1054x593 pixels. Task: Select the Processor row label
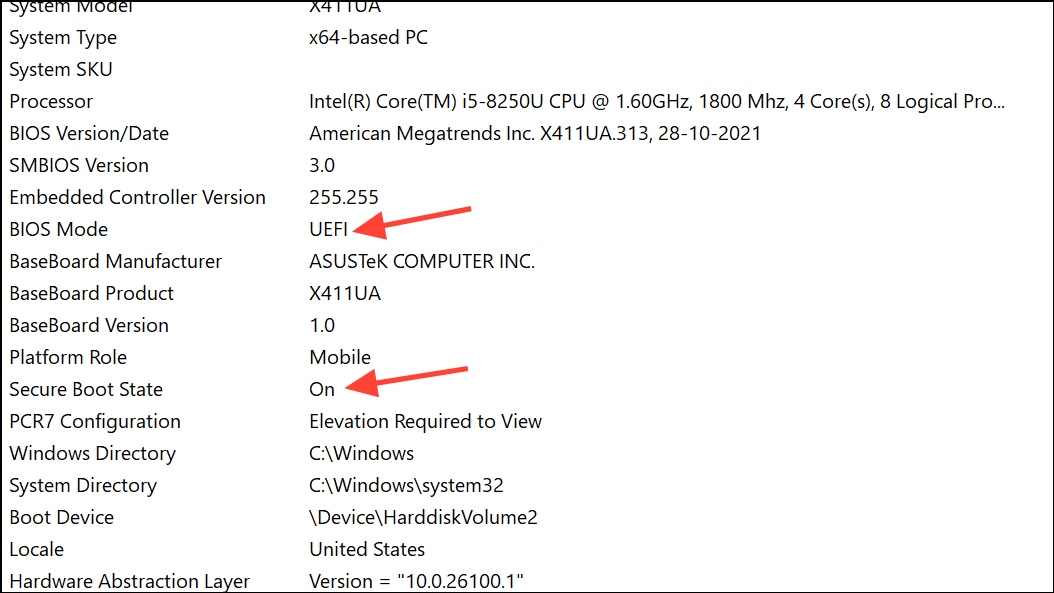coord(51,102)
